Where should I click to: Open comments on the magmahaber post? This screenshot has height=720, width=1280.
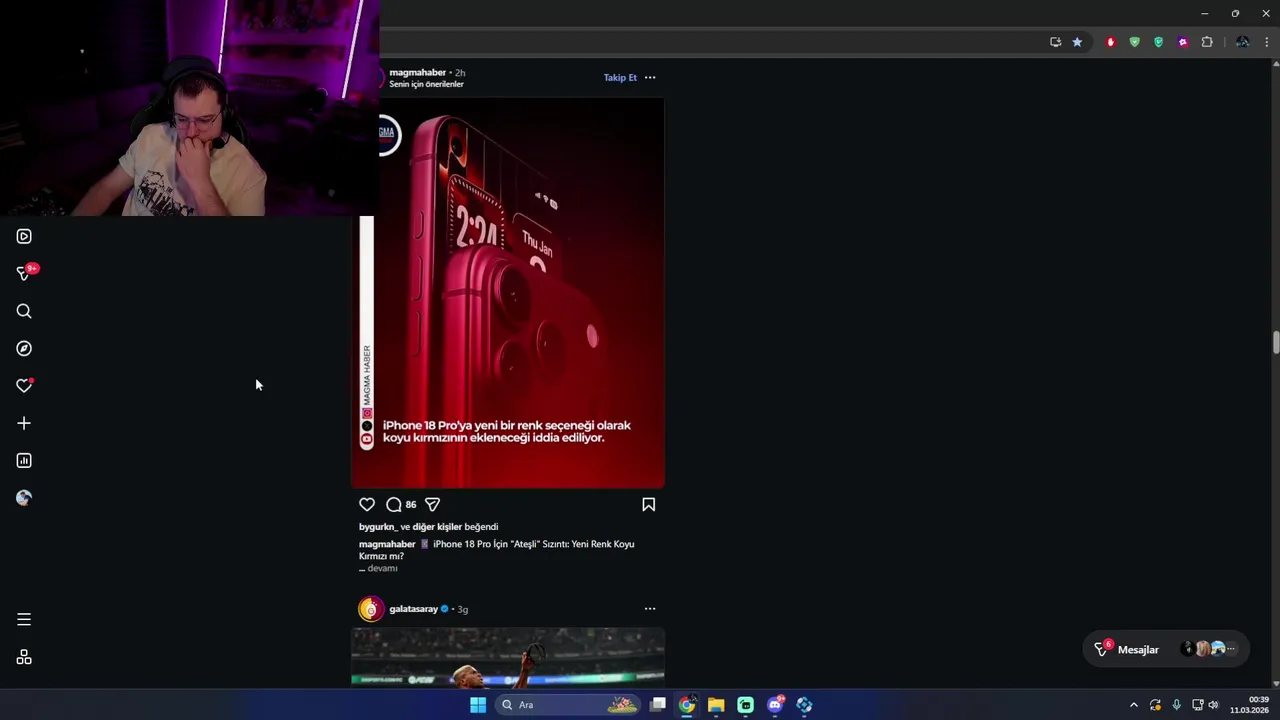click(394, 505)
